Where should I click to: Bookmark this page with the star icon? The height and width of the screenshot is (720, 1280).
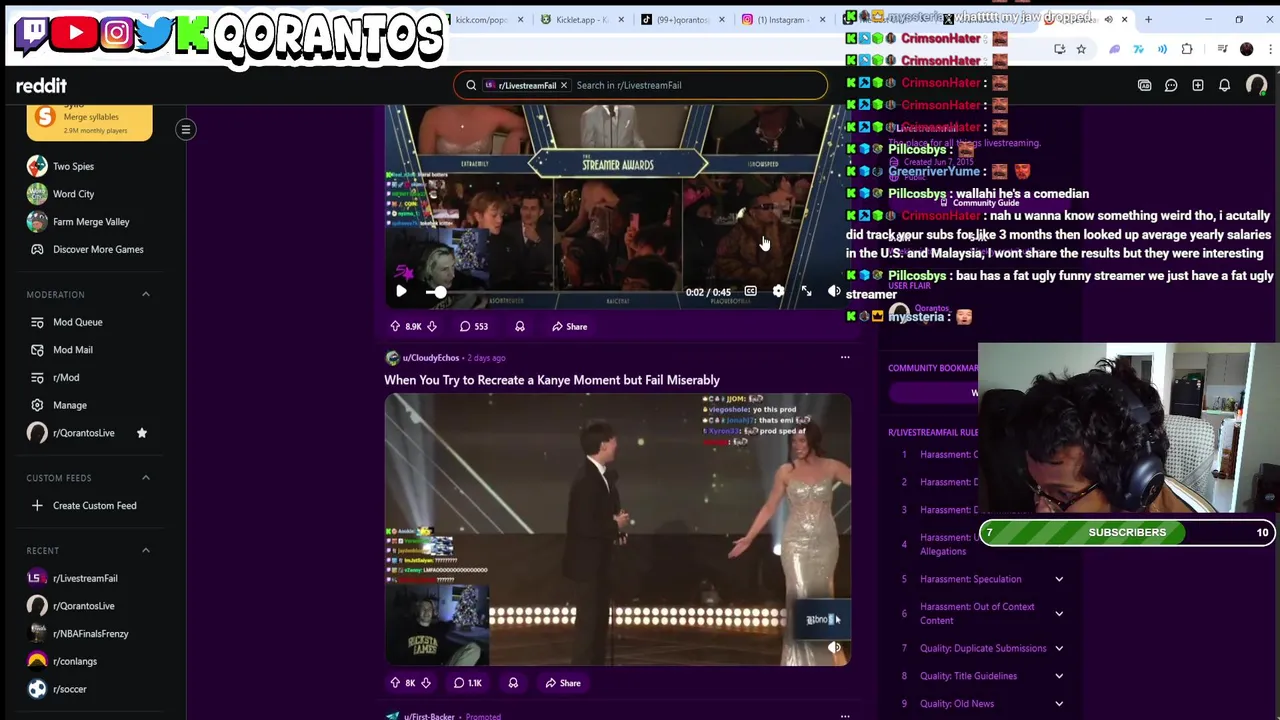(x=1081, y=49)
